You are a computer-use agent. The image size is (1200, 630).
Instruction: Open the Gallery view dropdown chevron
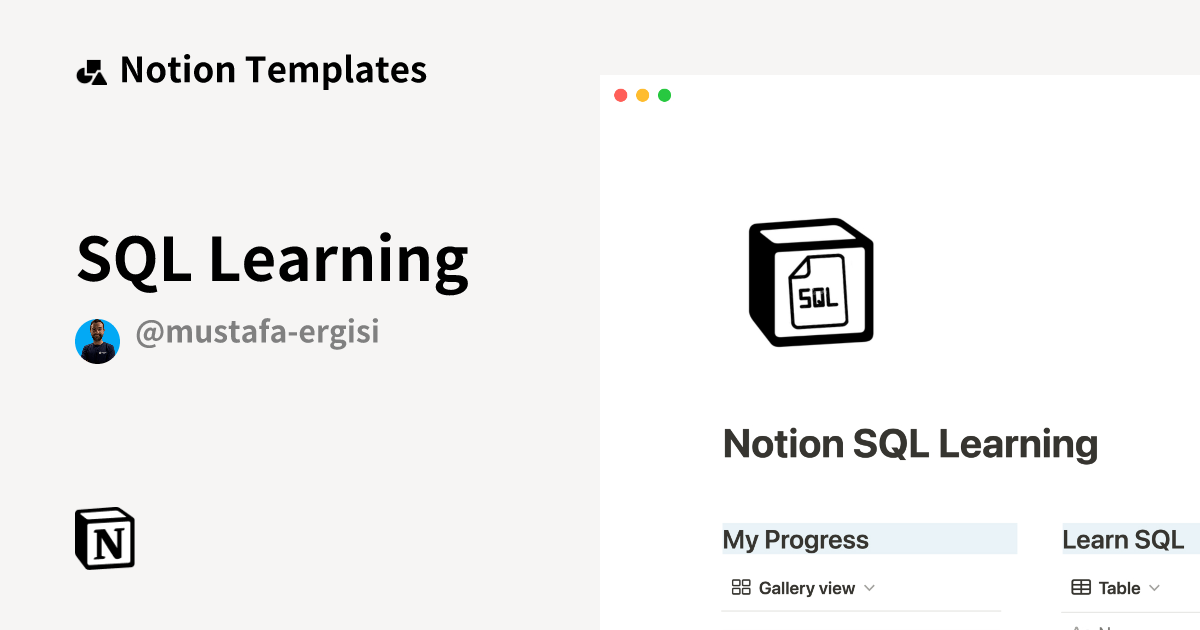click(869, 589)
